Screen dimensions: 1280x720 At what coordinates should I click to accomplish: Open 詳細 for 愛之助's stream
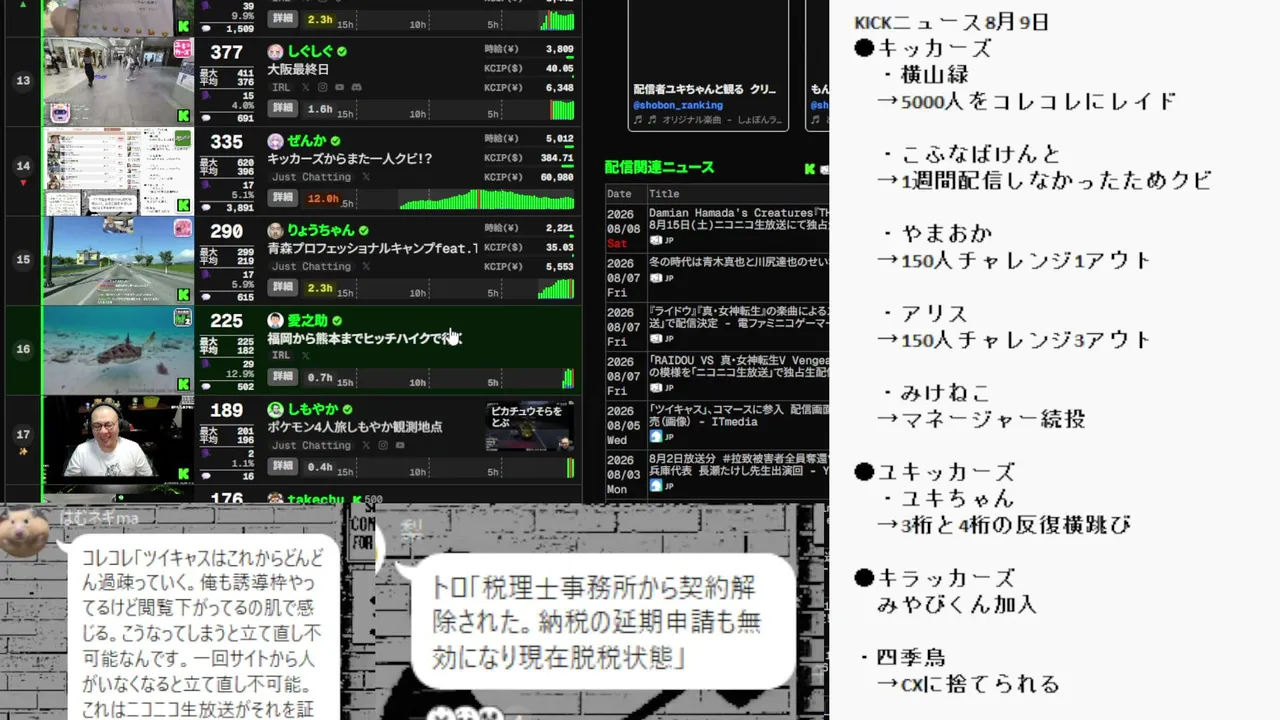coord(283,377)
